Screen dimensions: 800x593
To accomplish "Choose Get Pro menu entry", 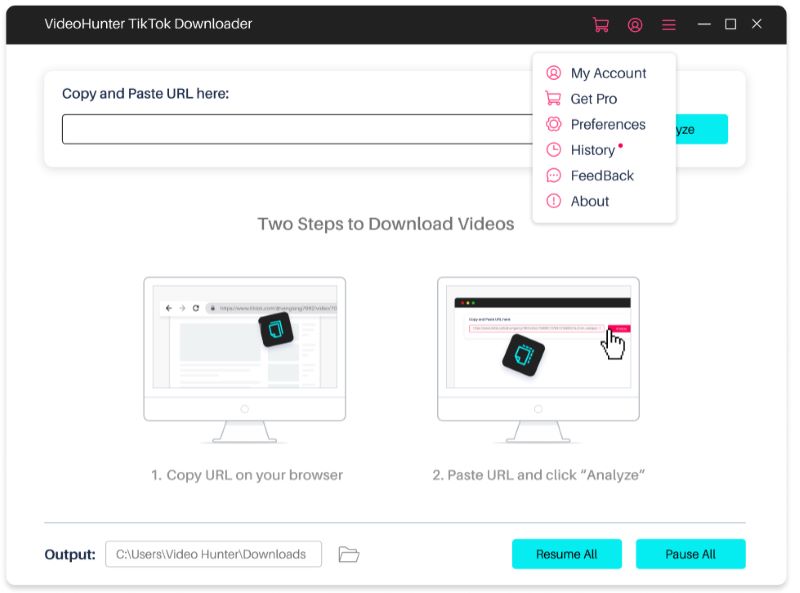I will point(594,99).
